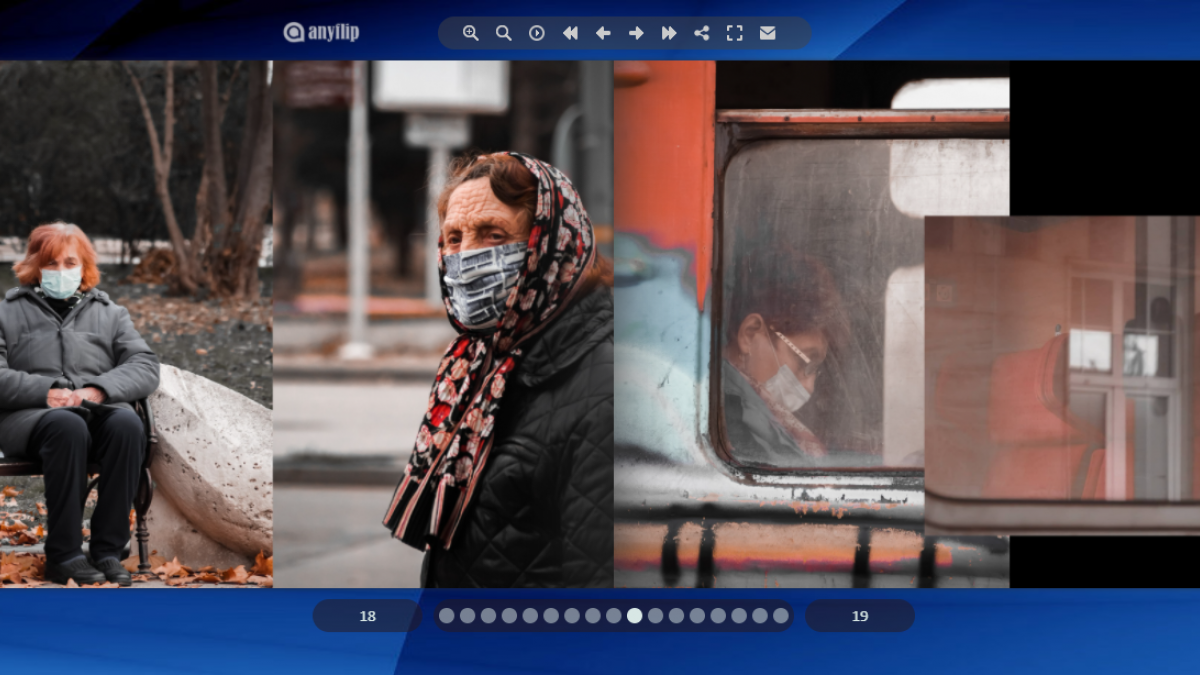The height and width of the screenshot is (675, 1200).
Task: Select the highlighted current page dot
Action: point(635,616)
